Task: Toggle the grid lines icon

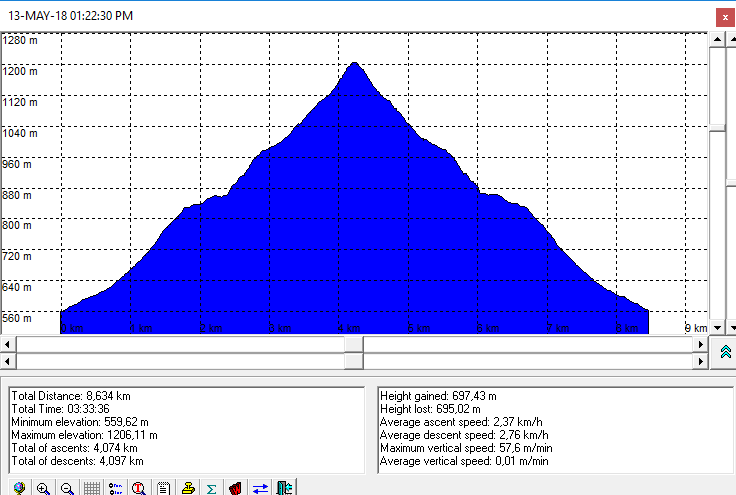Action: tap(91, 488)
